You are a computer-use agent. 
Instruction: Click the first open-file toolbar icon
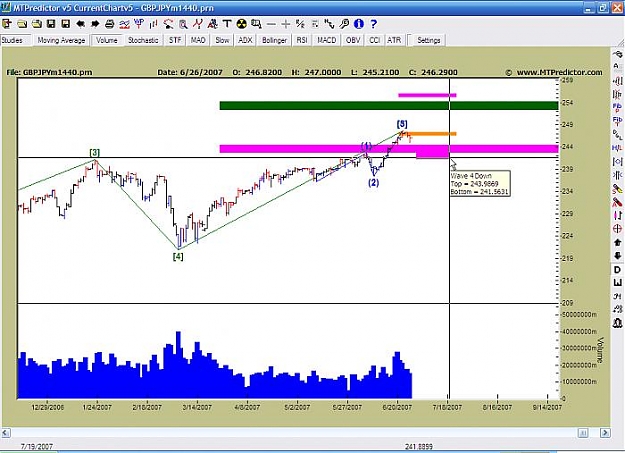pos(22,24)
